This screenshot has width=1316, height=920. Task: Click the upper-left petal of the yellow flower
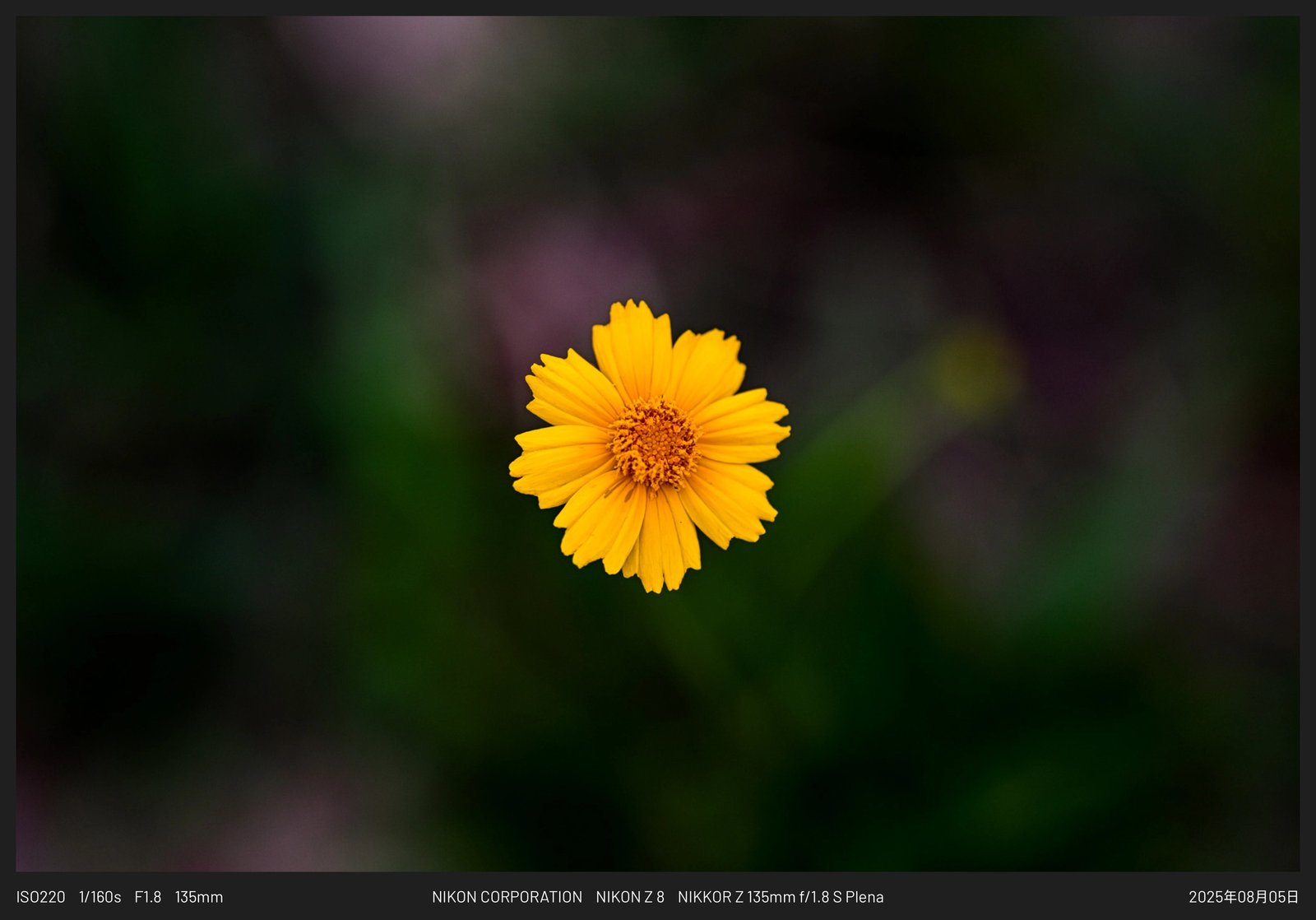tap(569, 385)
